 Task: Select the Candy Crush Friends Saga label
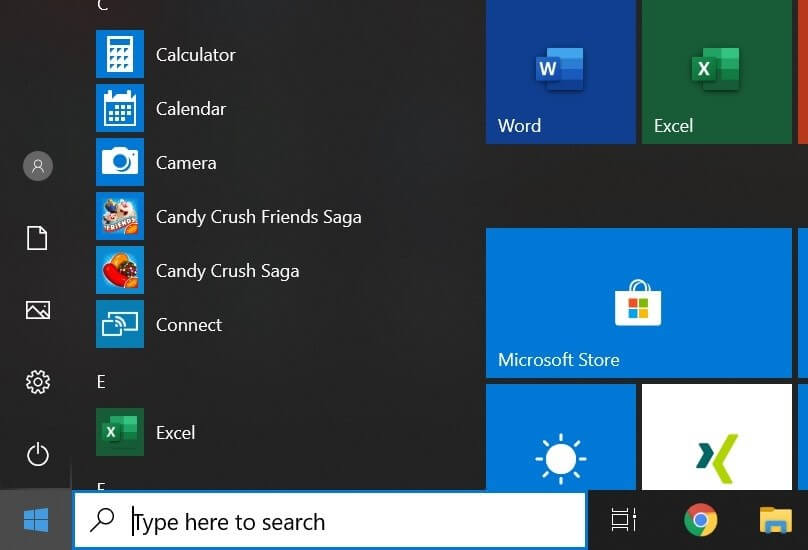[259, 217]
